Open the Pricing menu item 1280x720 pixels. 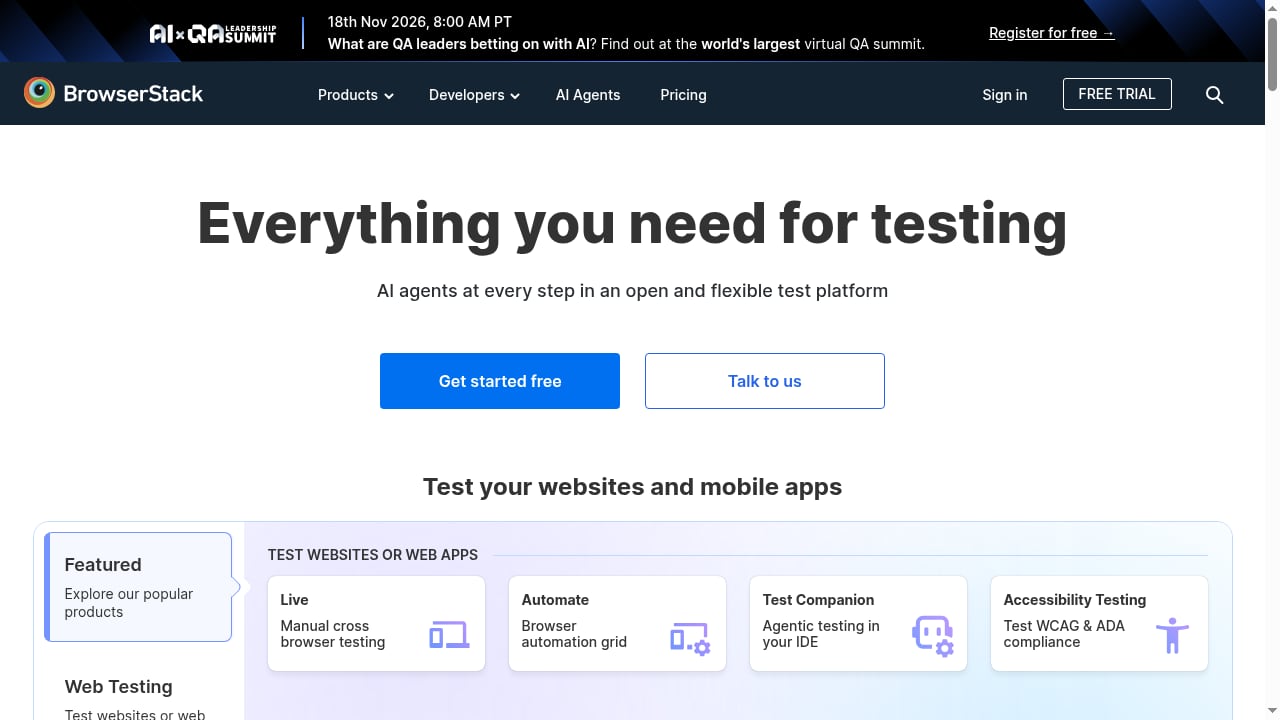pyautogui.click(x=683, y=95)
